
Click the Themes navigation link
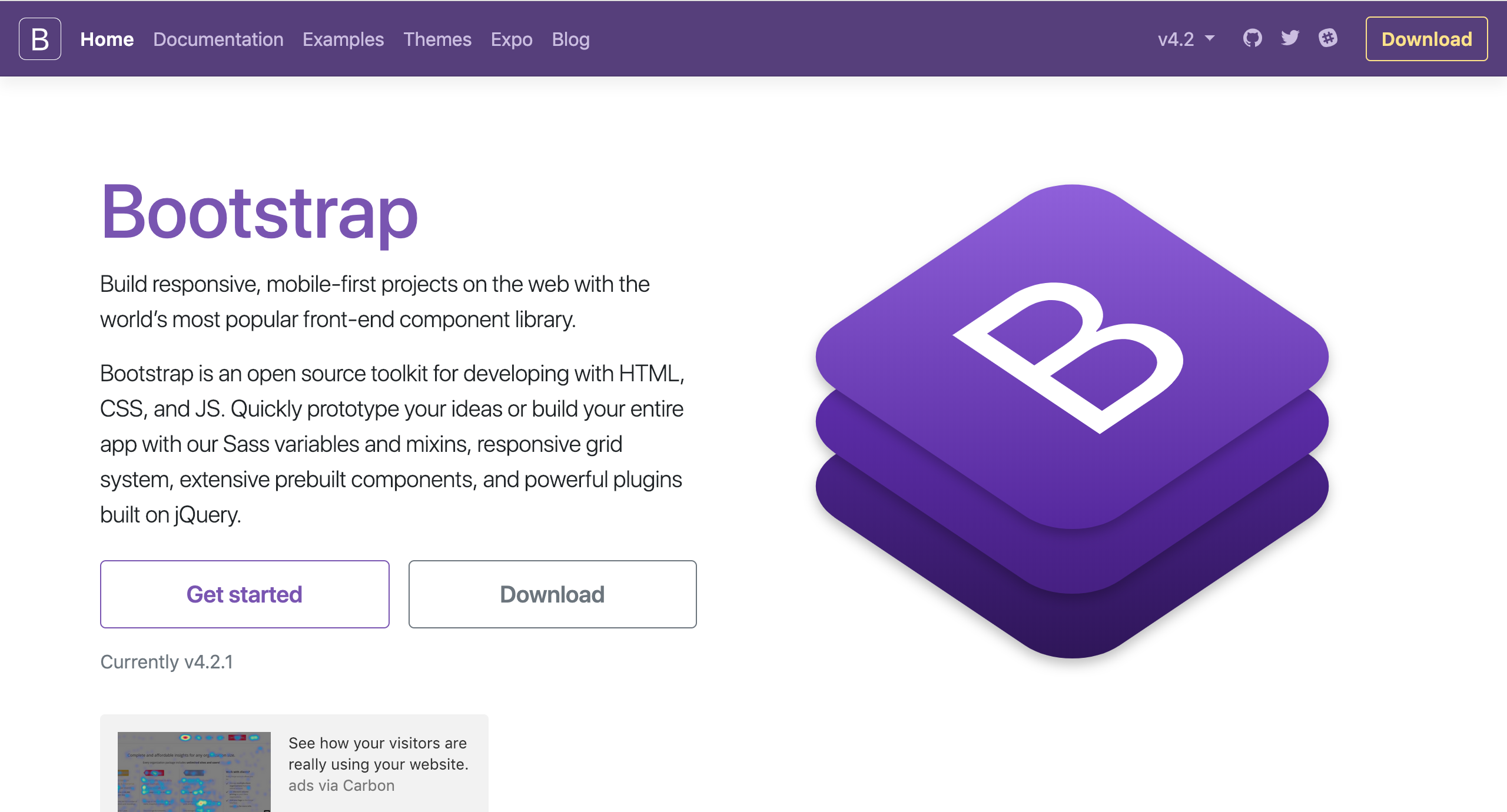(x=437, y=39)
